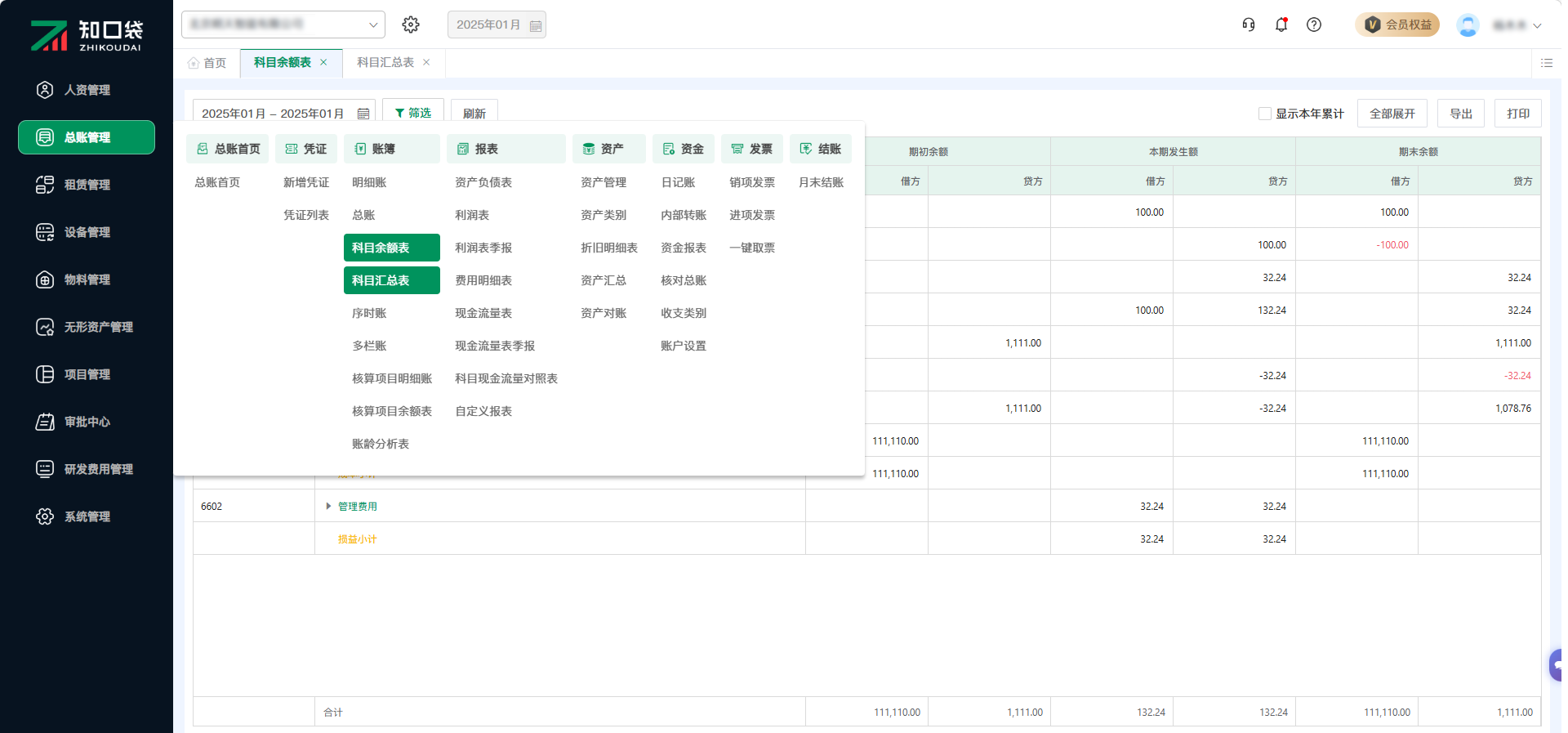
Task: Open 资产负债表 from the menu
Action: [x=483, y=182]
